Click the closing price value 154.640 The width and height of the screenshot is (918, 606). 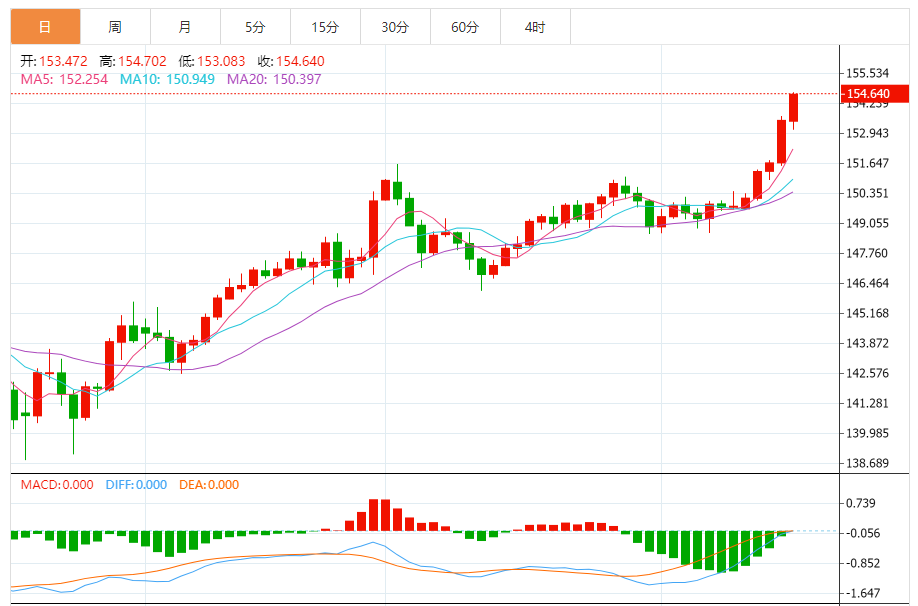click(x=300, y=61)
